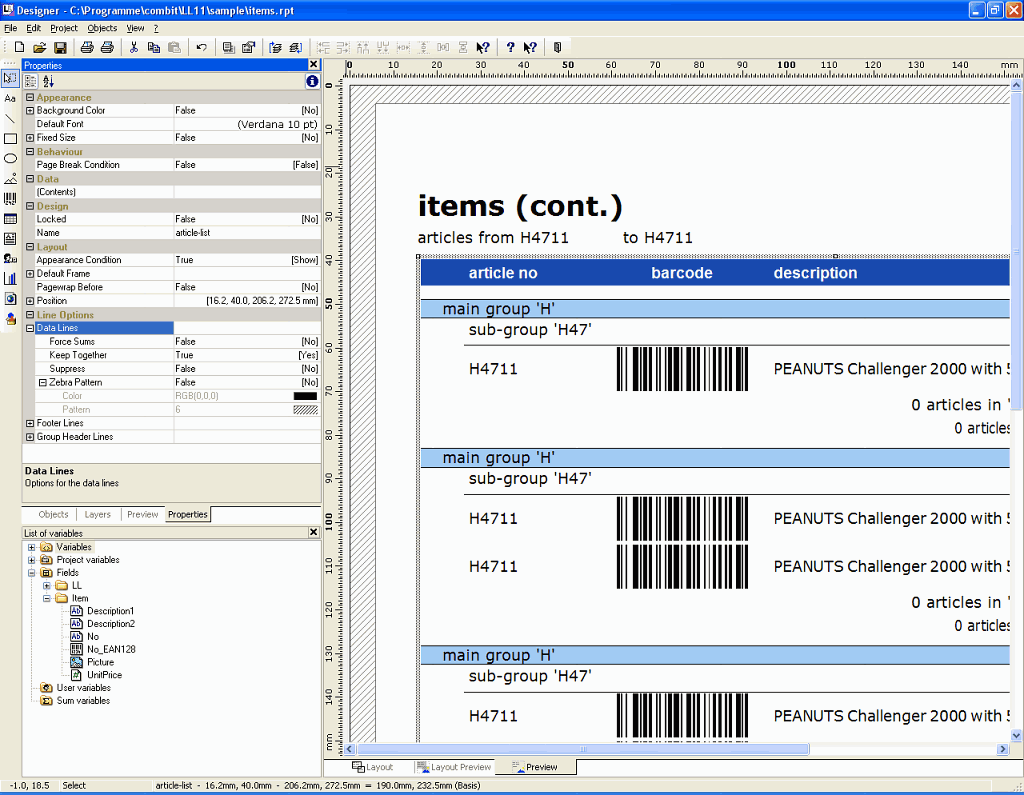Collapse the Data Lines property section
The image size is (1024, 795).
28,327
